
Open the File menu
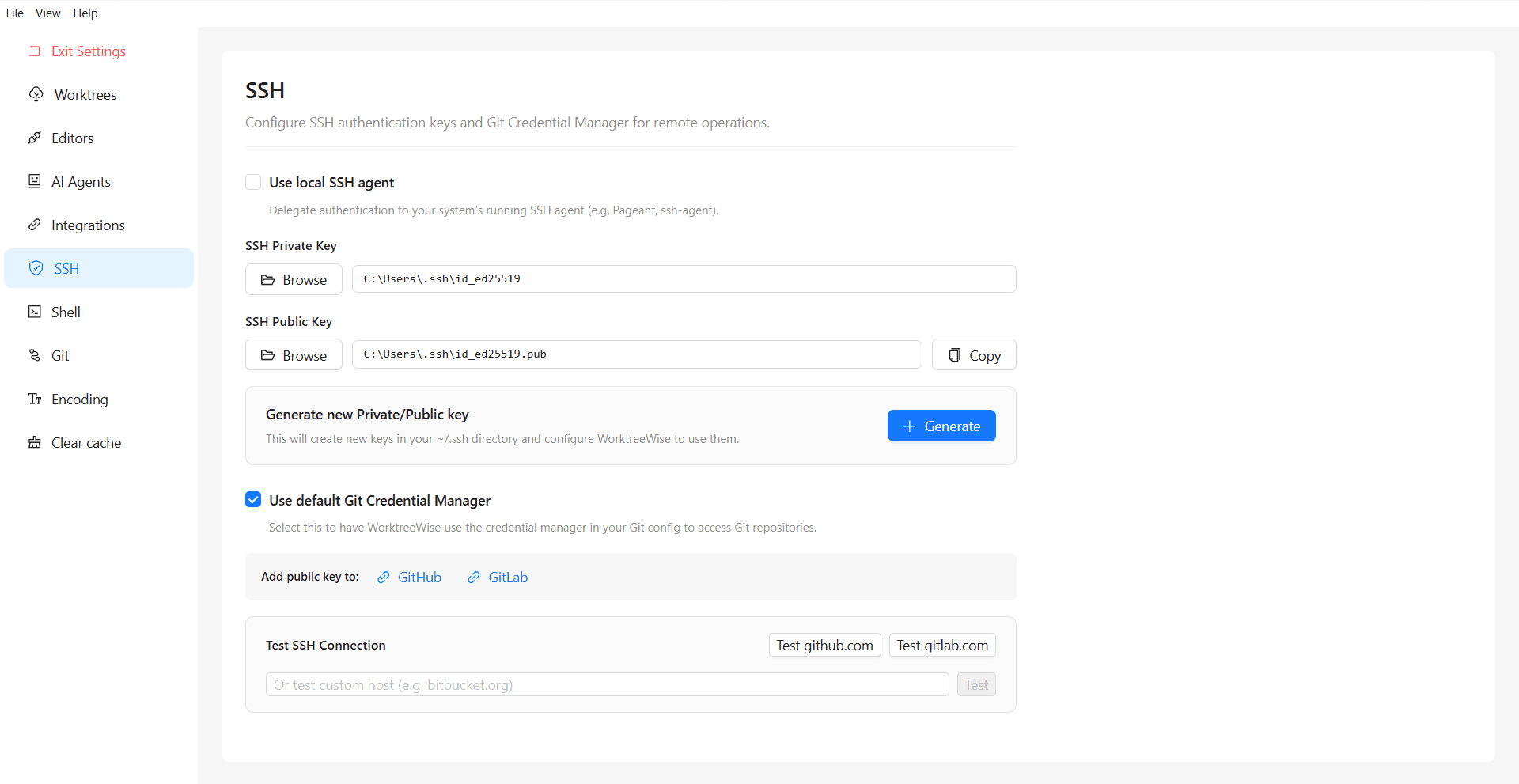[x=14, y=13]
